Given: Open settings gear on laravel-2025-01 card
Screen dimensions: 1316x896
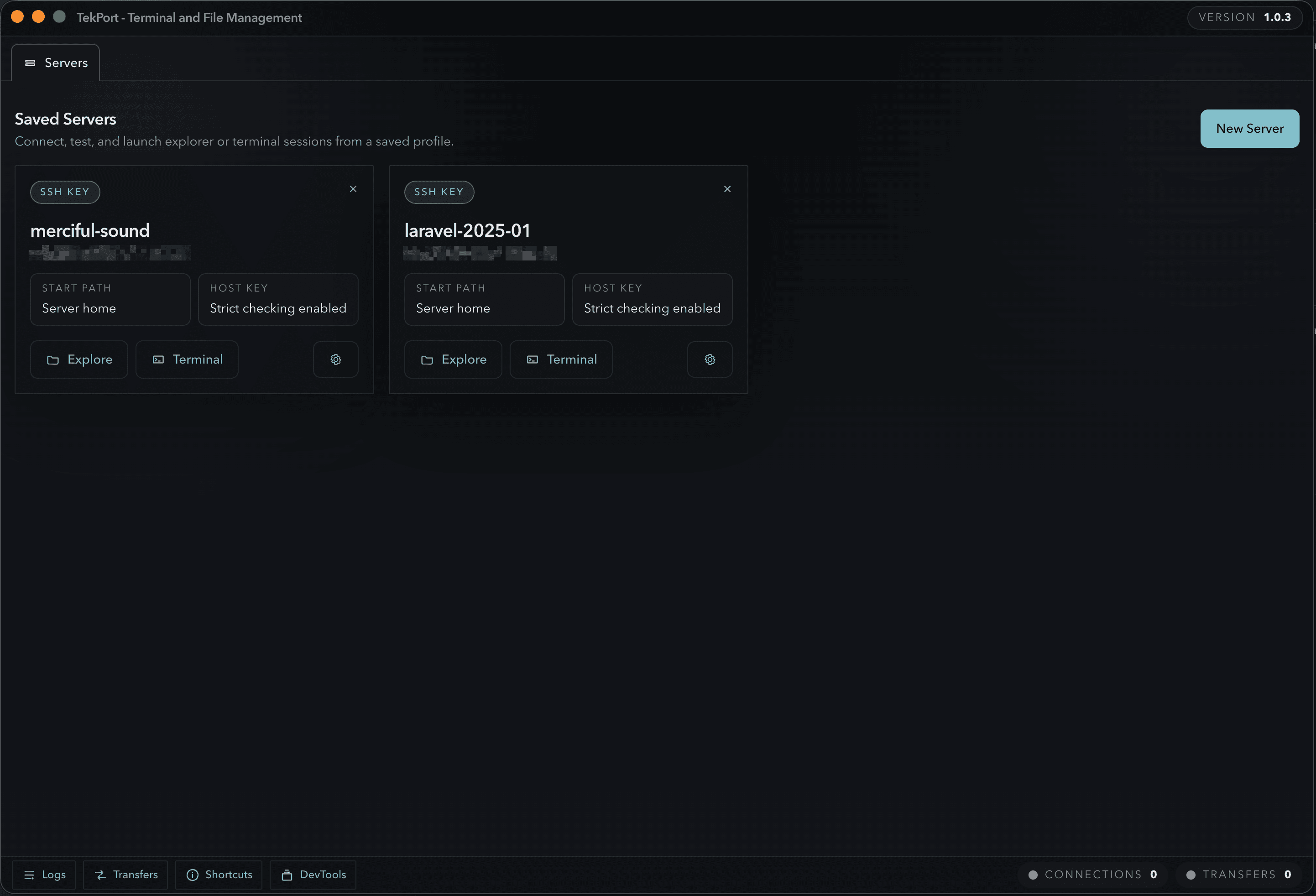Looking at the screenshot, I should click(x=710, y=359).
